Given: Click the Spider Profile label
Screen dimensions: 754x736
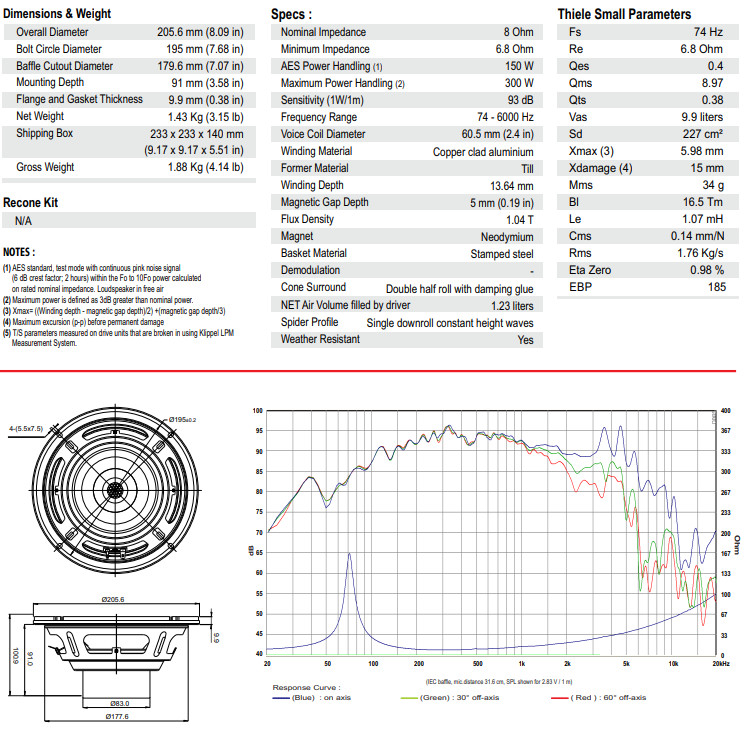Looking at the screenshot, I should [309, 322].
